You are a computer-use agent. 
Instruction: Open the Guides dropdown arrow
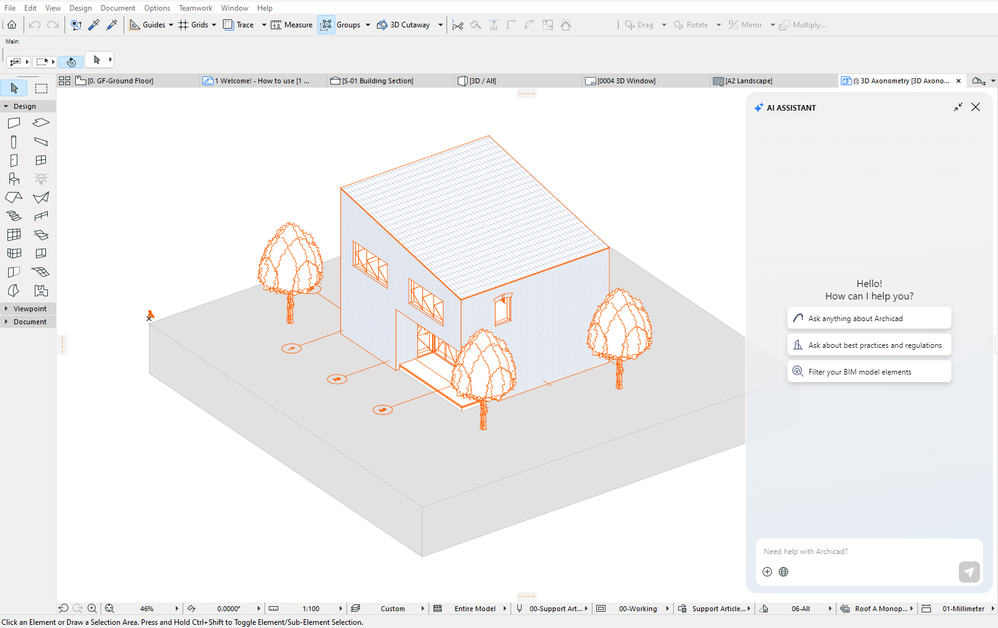pyautogui.click(x=171, y=24)
